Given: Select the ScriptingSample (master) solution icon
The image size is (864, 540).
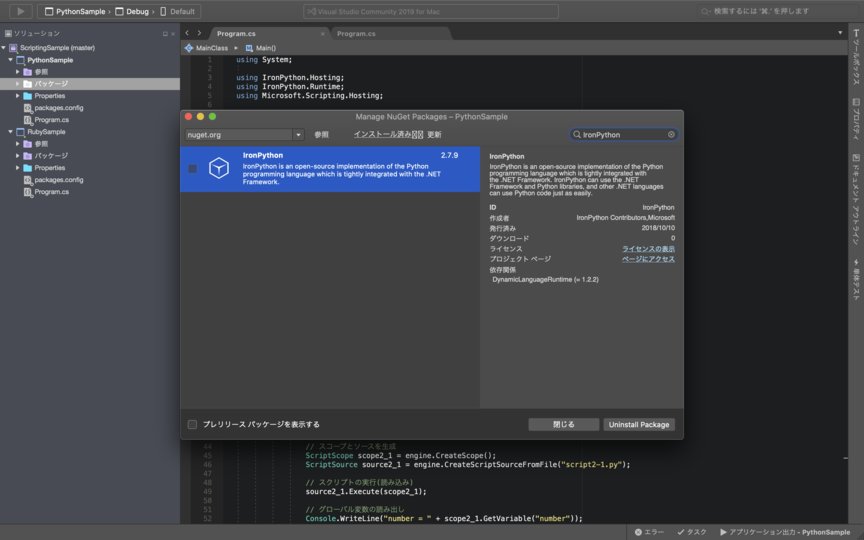Looking at the screenshot, I should [13, 48].
